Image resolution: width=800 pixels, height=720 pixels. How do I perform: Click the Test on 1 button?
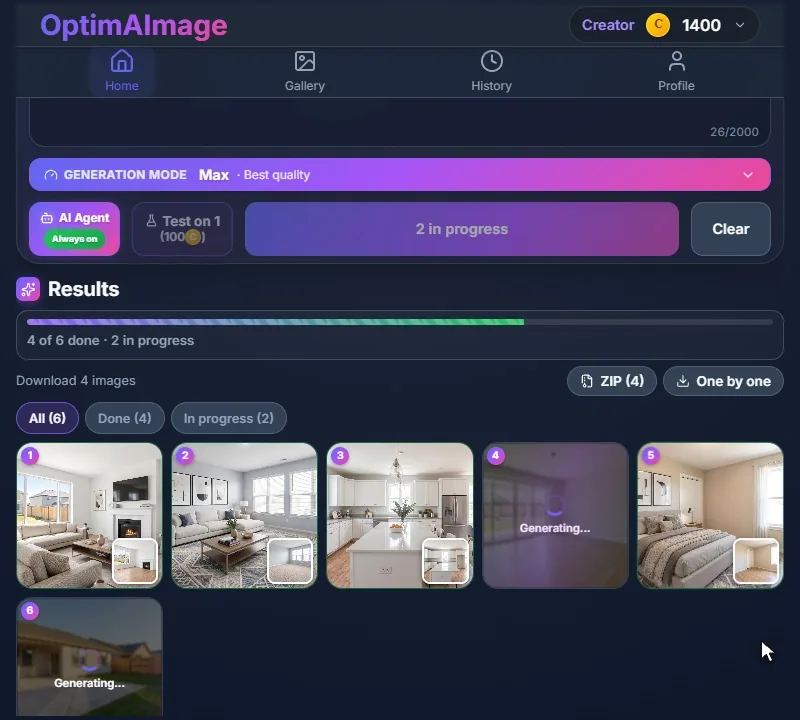coord(182,229)
